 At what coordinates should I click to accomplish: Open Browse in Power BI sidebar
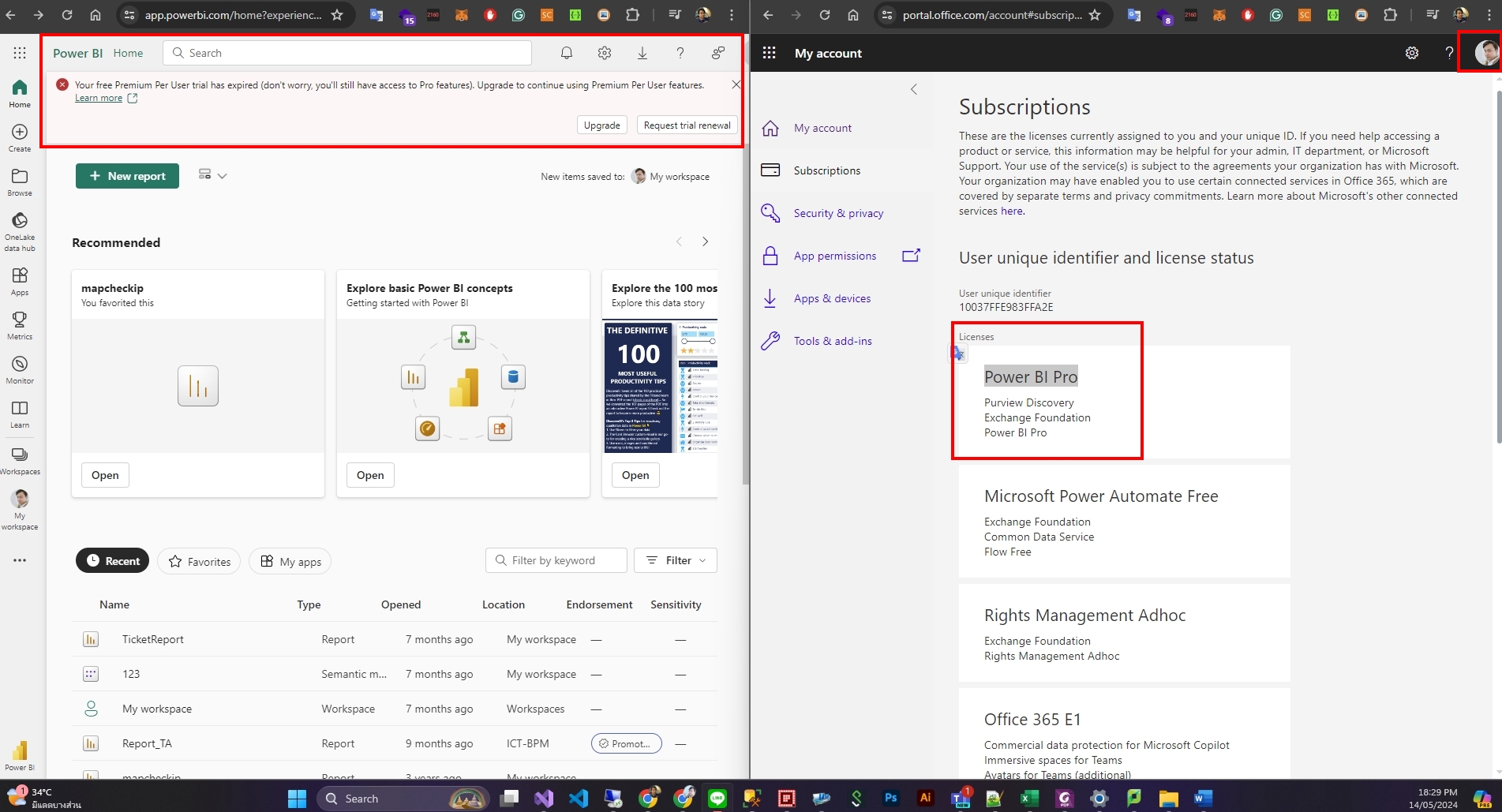(x=20, y=181)
